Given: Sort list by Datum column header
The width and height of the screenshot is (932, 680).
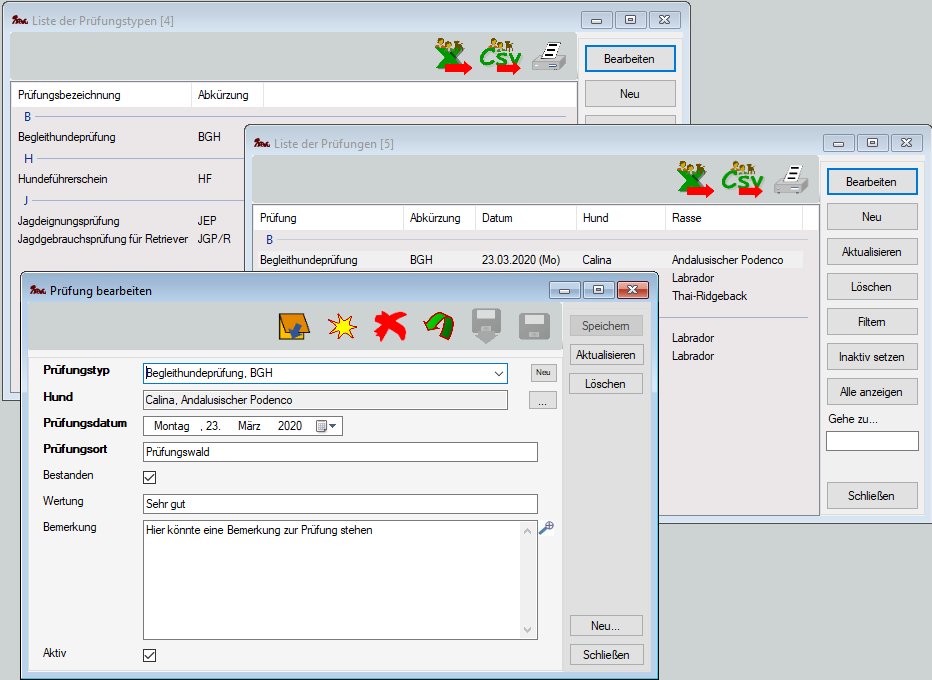Looking at the screenshot, I should (x=524, y=218).
